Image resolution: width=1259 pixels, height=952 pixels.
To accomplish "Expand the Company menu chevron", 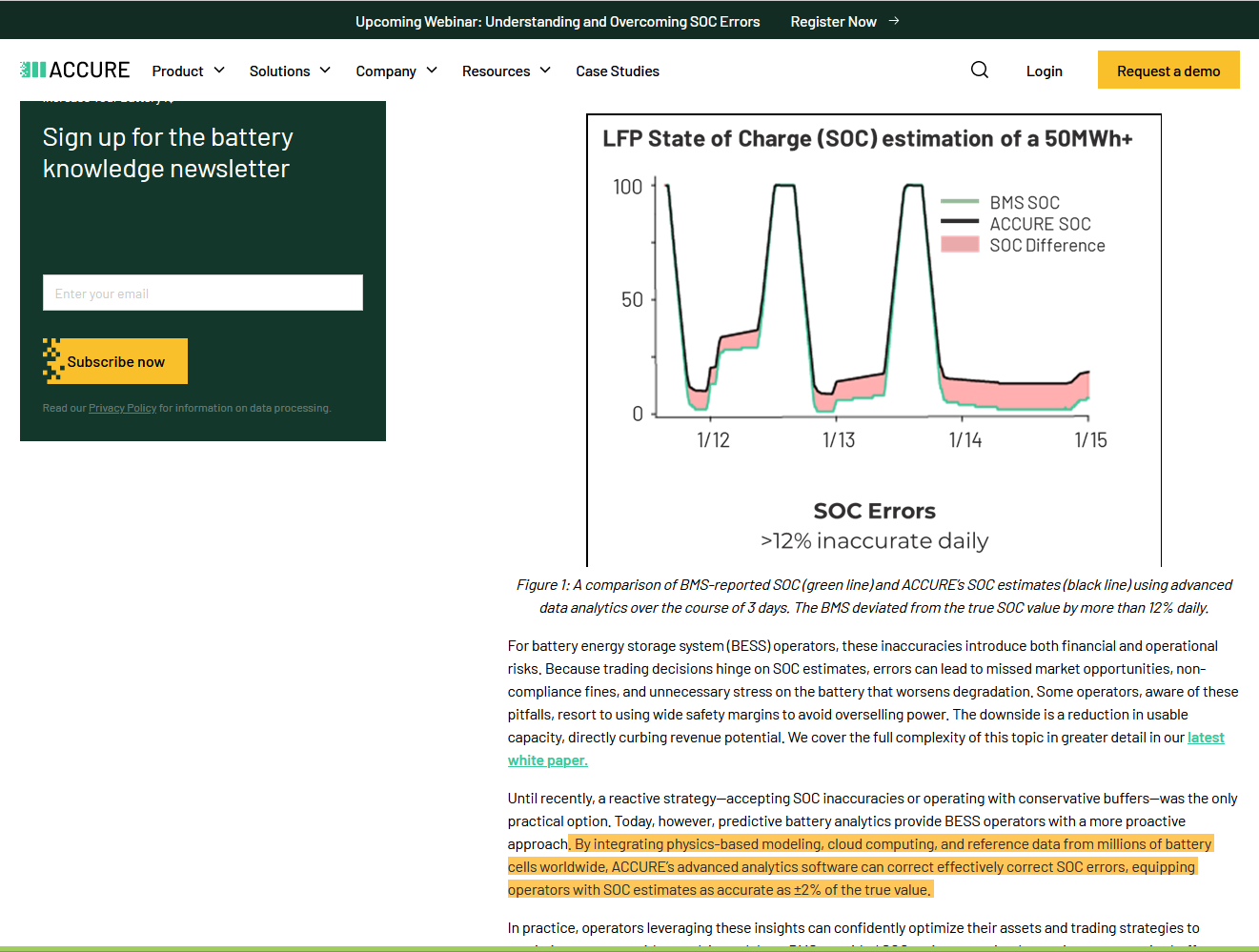I will click(x=432, y=70).
